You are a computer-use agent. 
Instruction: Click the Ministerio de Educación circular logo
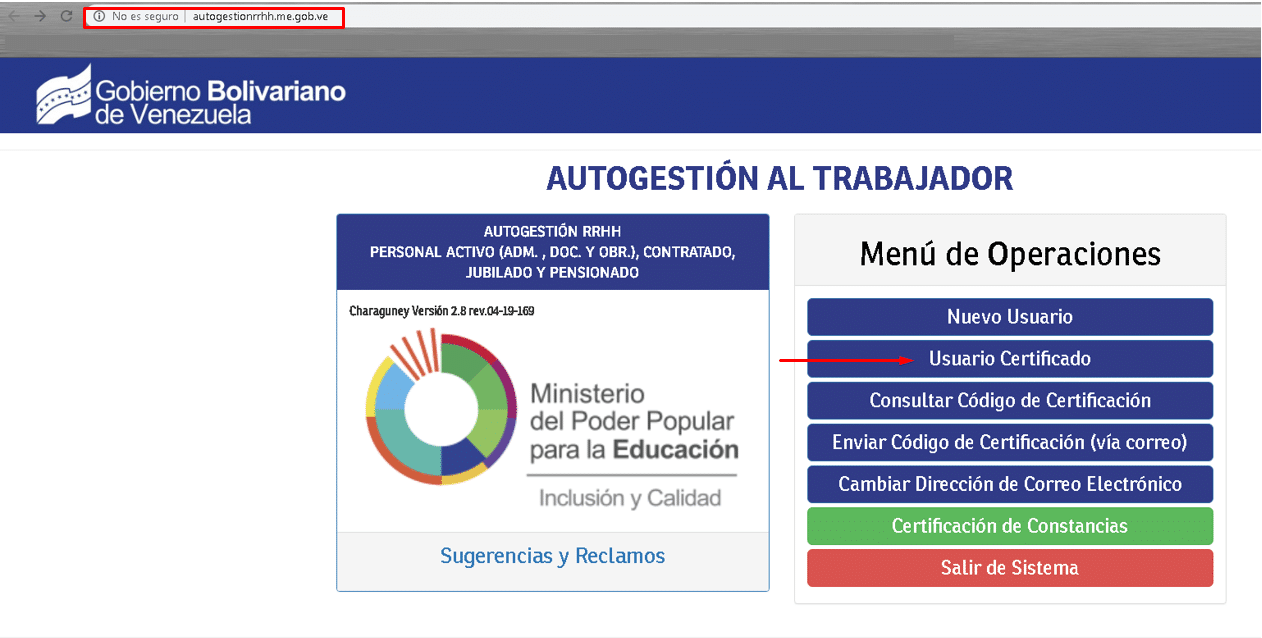[x=442, y=407]
